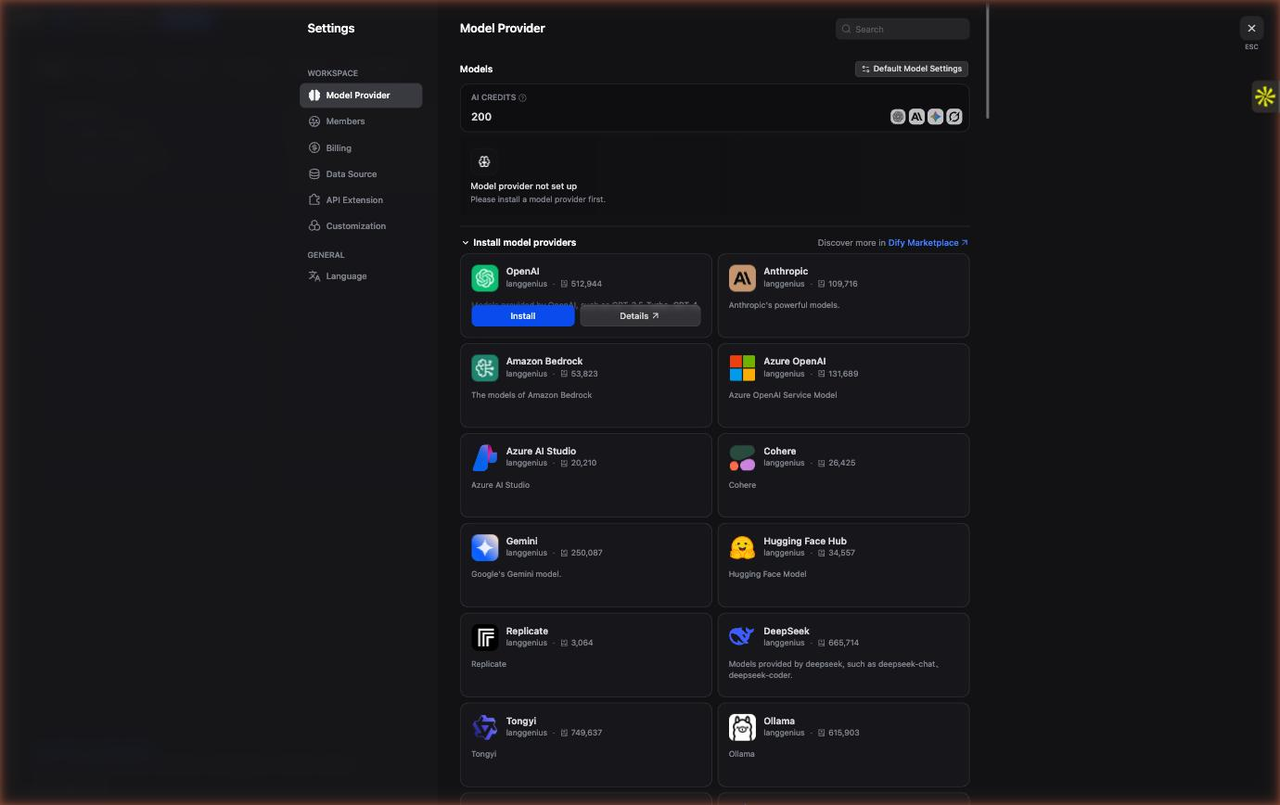View OpenAI provider Details
The image size is (1280, 805).
tap(640, 316)
